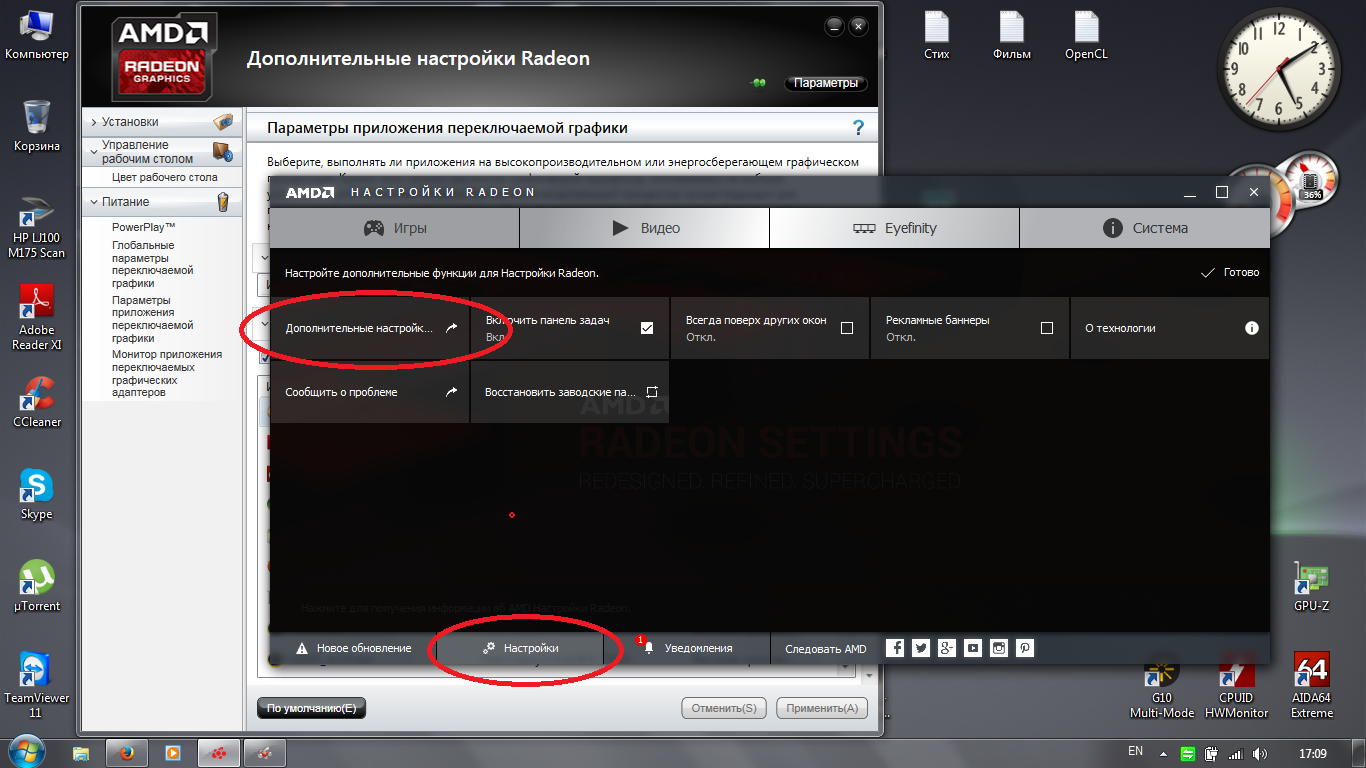The width and height of the screenshot is (1366, 768).
Task: Click Восстановить заводские параметры tile
Action: click(570, 392)
